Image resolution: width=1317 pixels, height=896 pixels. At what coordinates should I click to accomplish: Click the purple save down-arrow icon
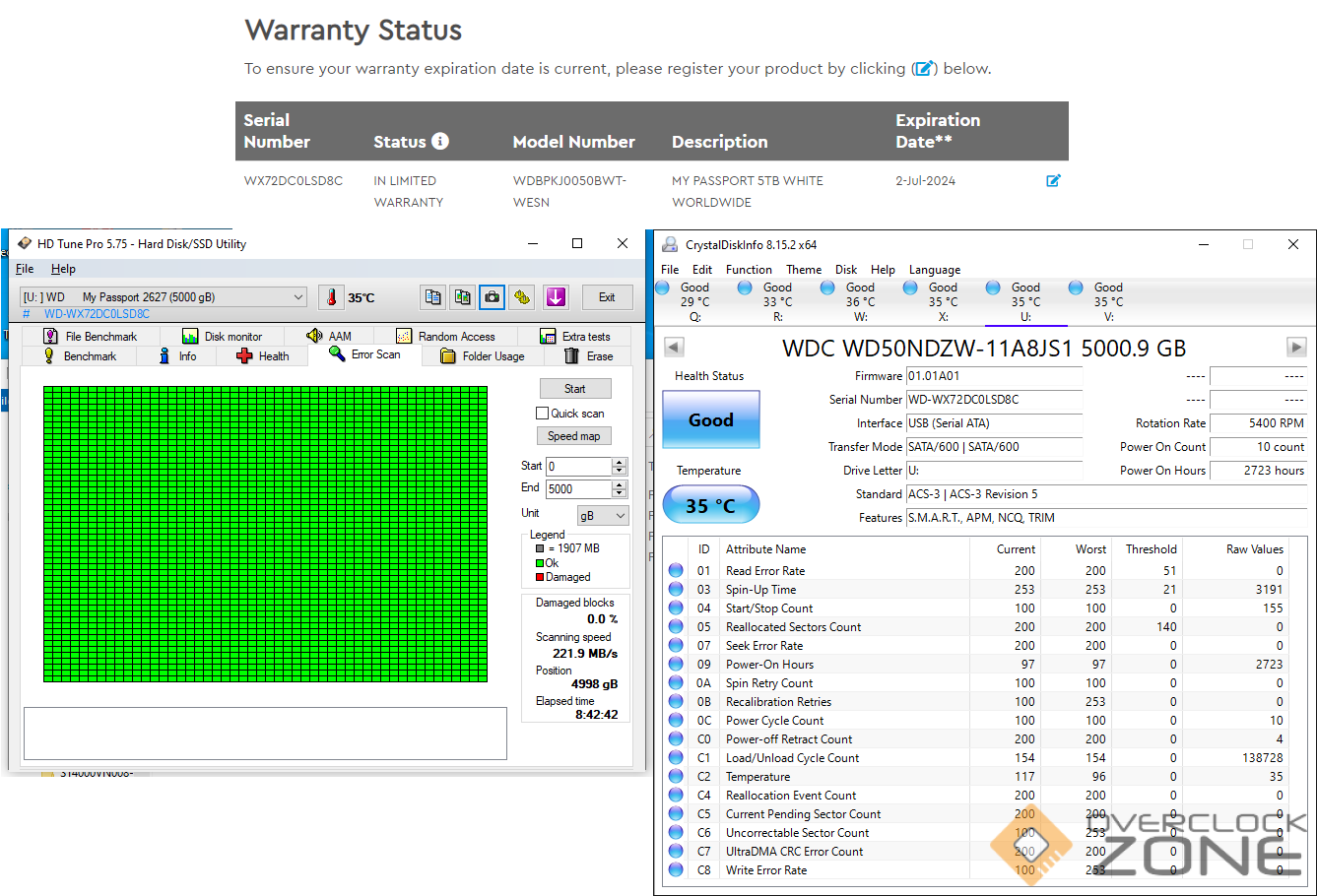[556, 297]
